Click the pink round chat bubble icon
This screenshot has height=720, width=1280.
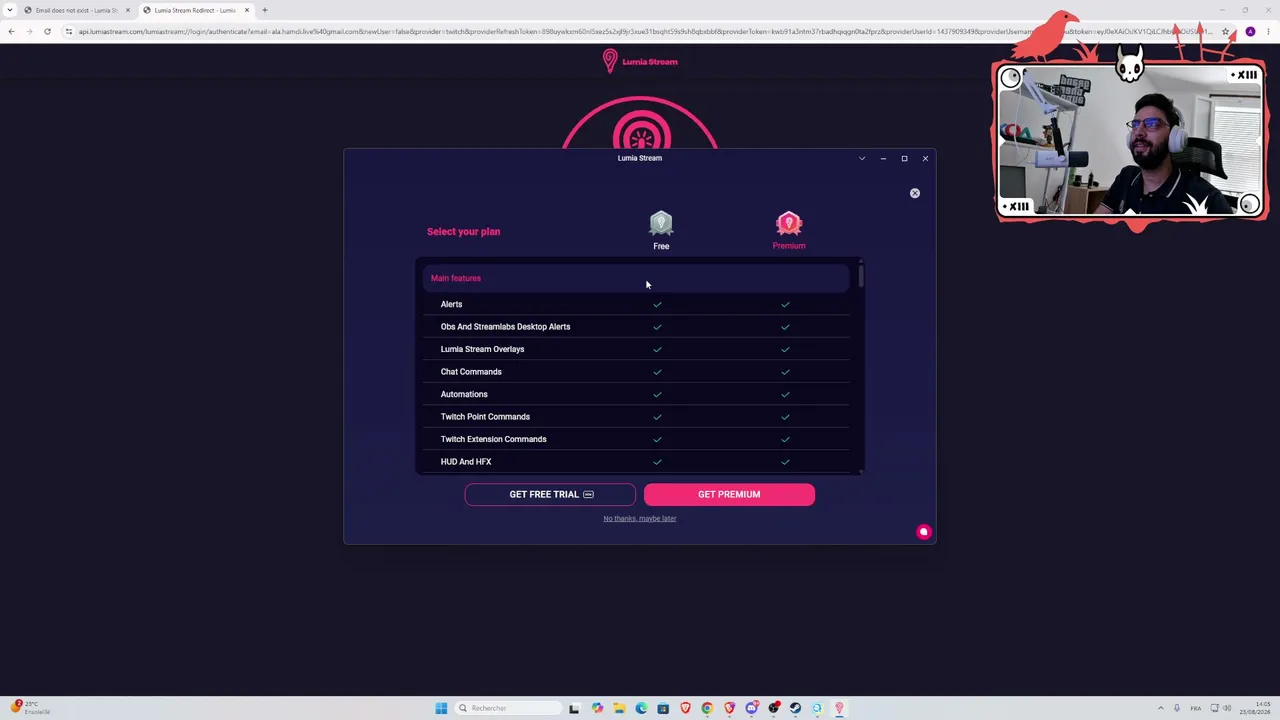(x=924, y=532)
